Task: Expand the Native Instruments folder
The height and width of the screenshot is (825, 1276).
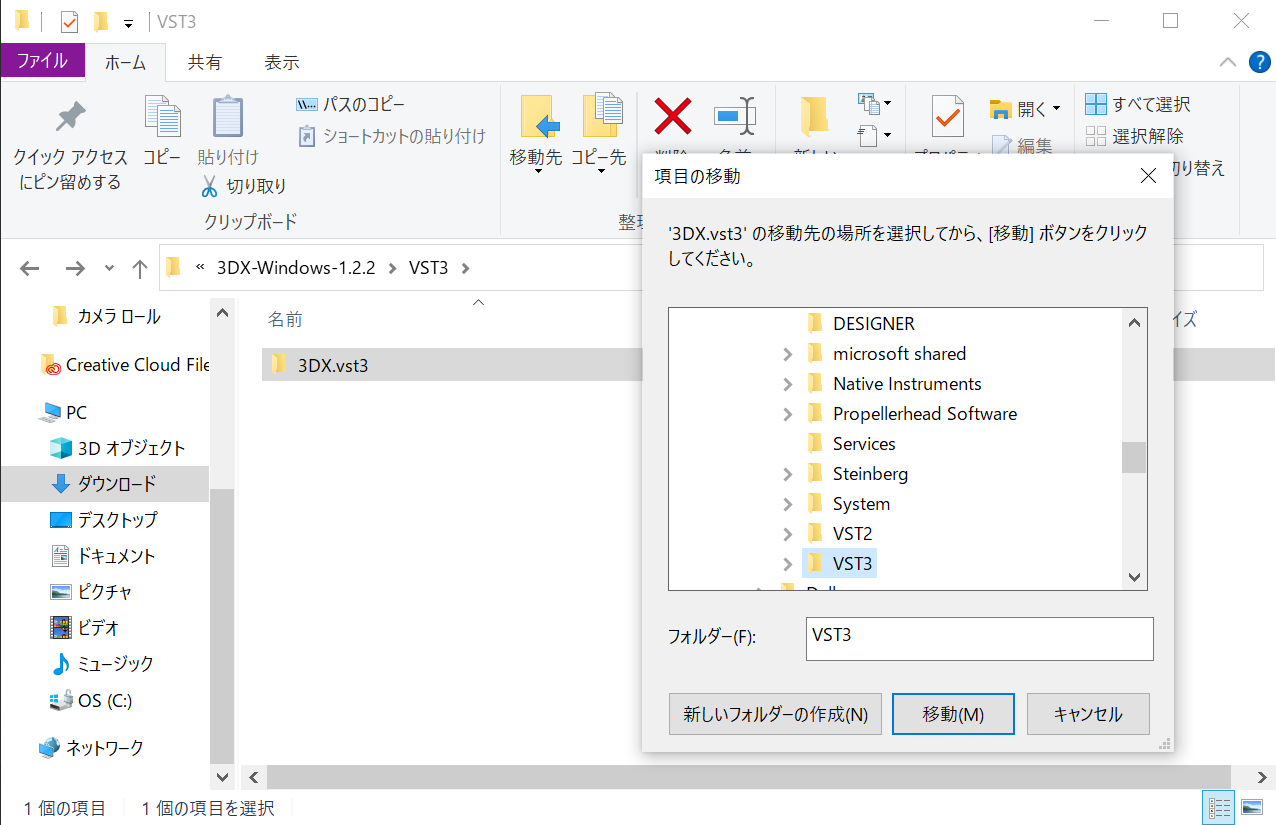Action: click(788, 384)
